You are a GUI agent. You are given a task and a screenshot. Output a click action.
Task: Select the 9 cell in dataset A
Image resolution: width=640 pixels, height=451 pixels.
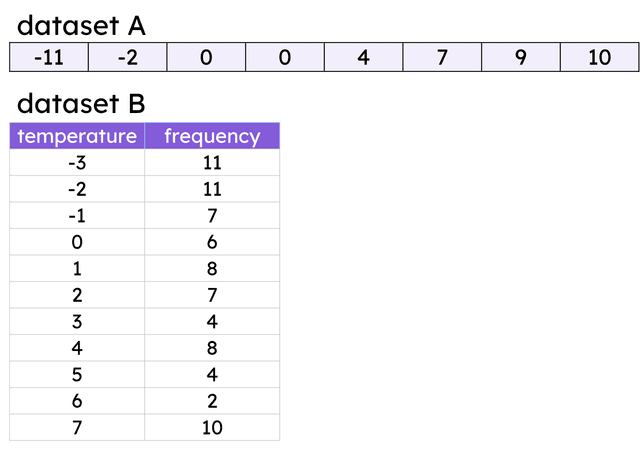click(x=521, y=58)
